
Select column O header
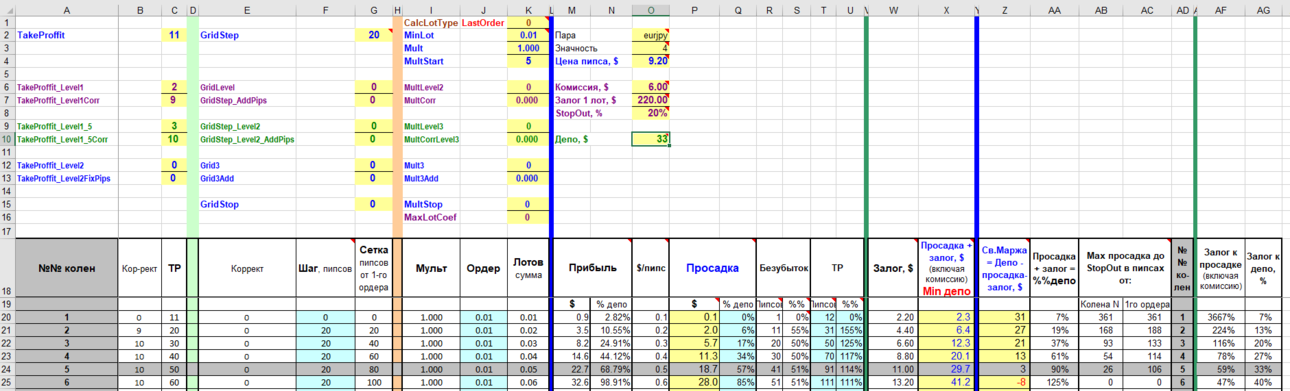tap(650, 9)
